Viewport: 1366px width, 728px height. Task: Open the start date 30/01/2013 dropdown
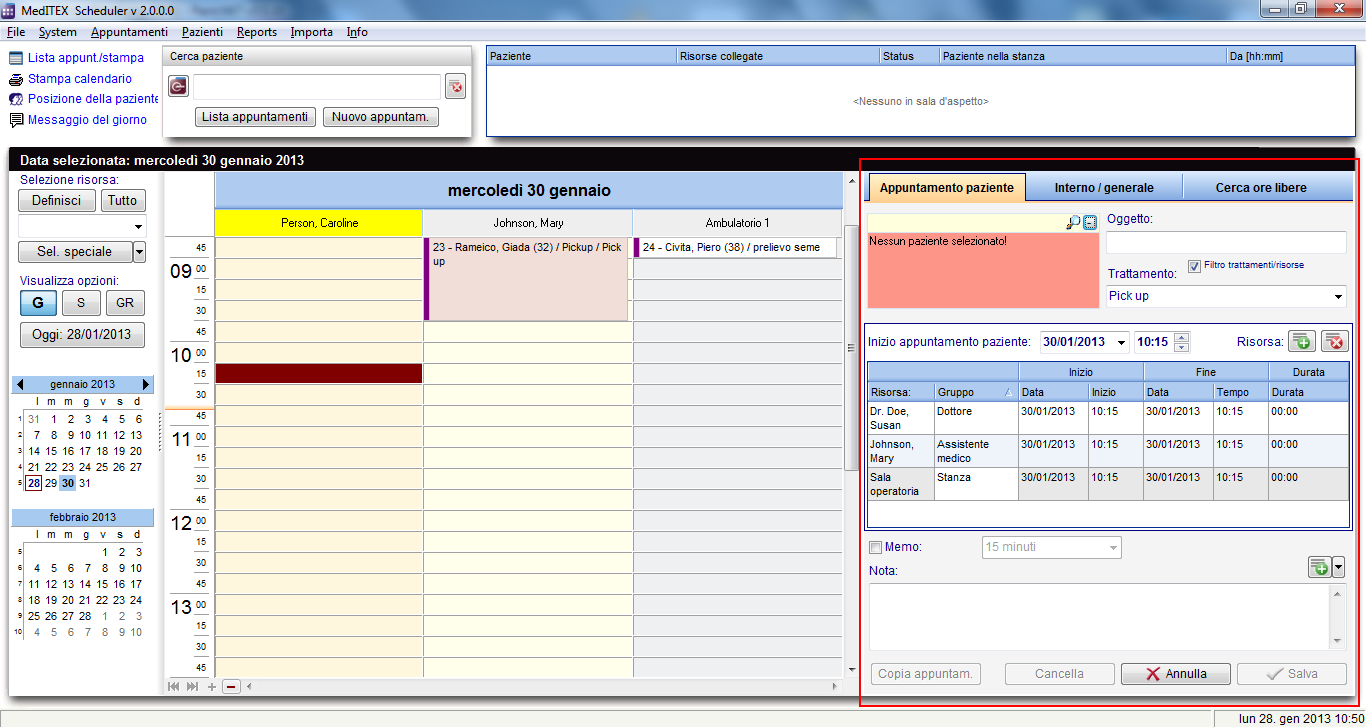tap(1121, 342)
